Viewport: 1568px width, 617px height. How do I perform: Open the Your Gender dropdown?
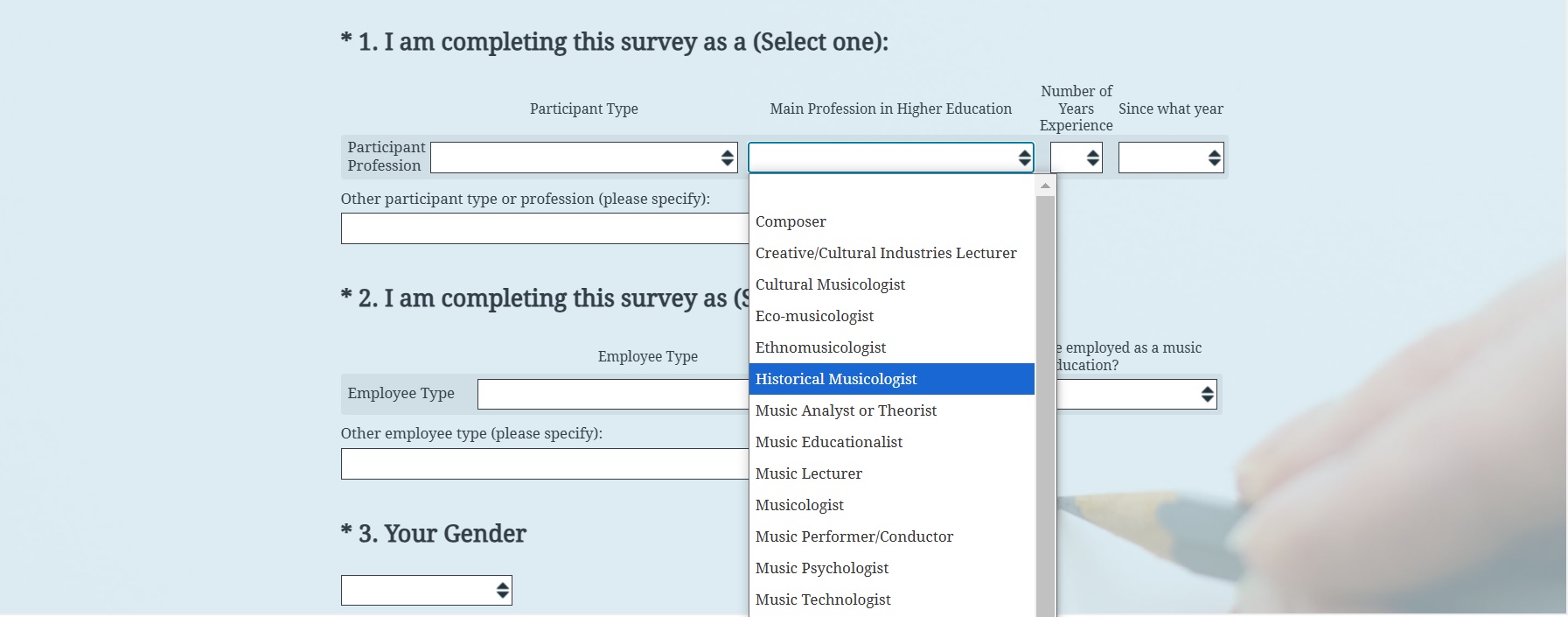point(426,590)
